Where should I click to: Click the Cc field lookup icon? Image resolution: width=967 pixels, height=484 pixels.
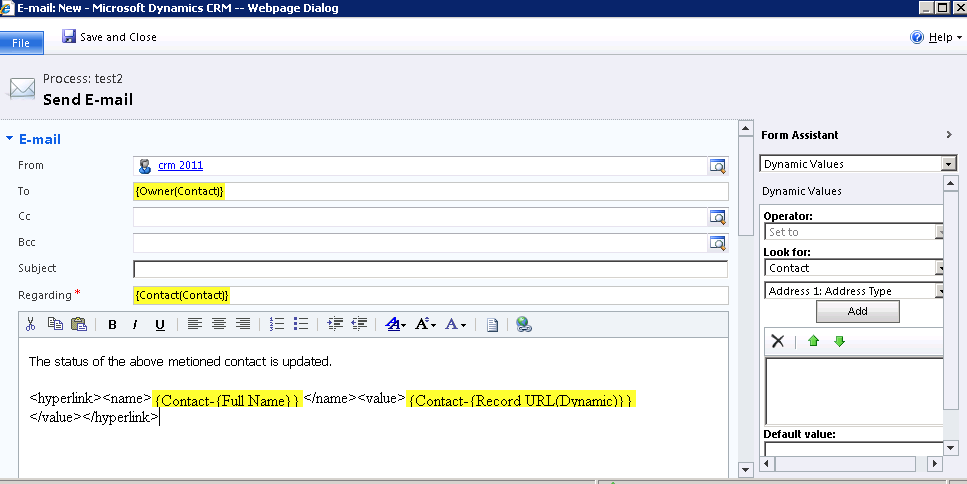click(717, 216)
